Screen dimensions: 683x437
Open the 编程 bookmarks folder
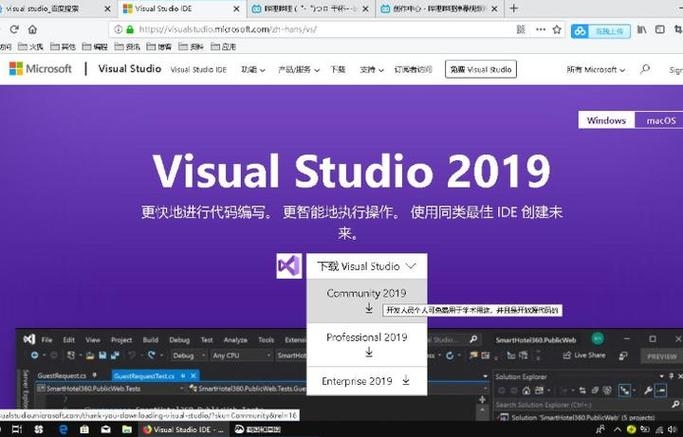(95, 47)
